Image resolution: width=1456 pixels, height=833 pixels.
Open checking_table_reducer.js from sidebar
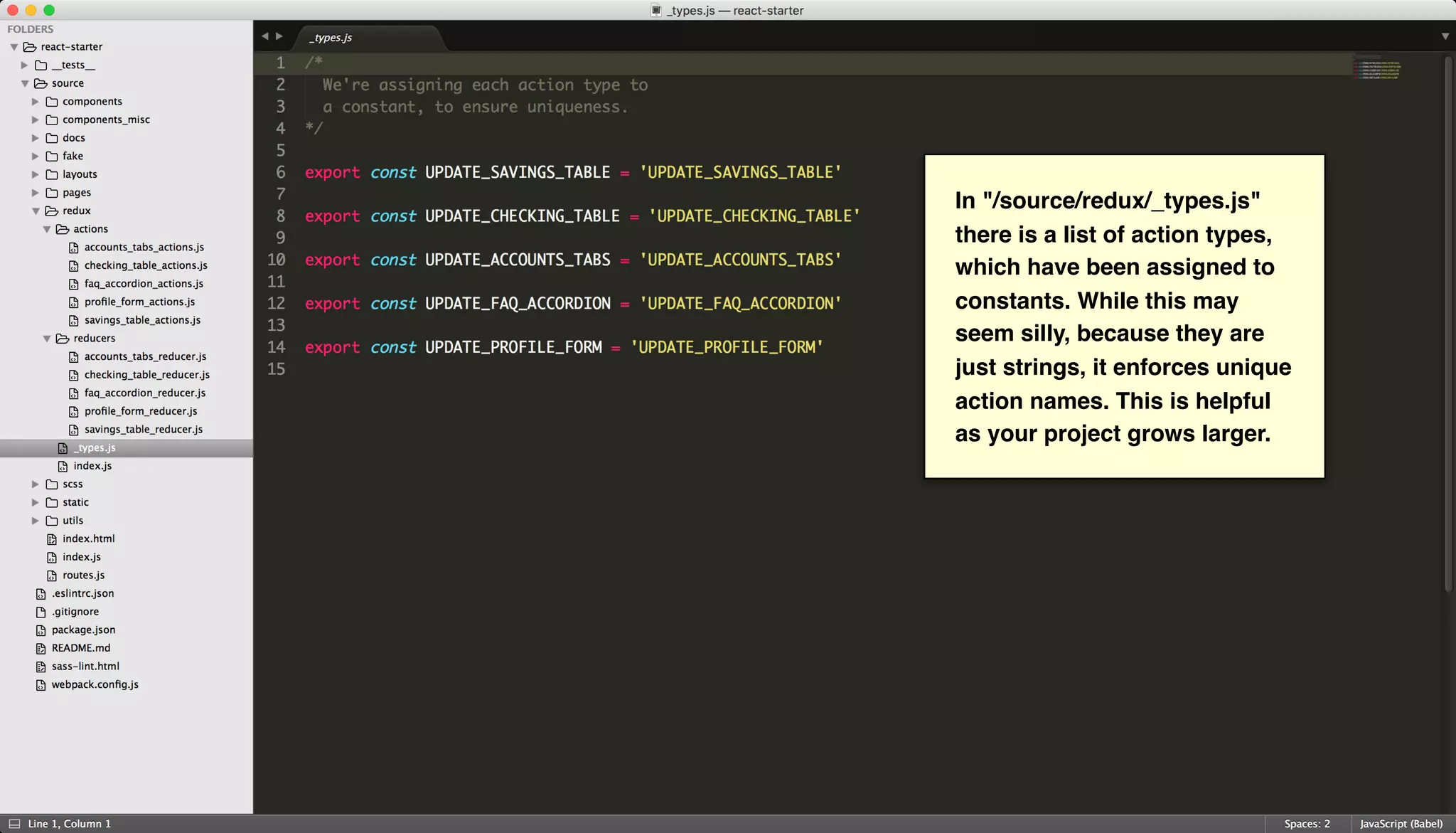pyautogui.click(x=147, y=375)
